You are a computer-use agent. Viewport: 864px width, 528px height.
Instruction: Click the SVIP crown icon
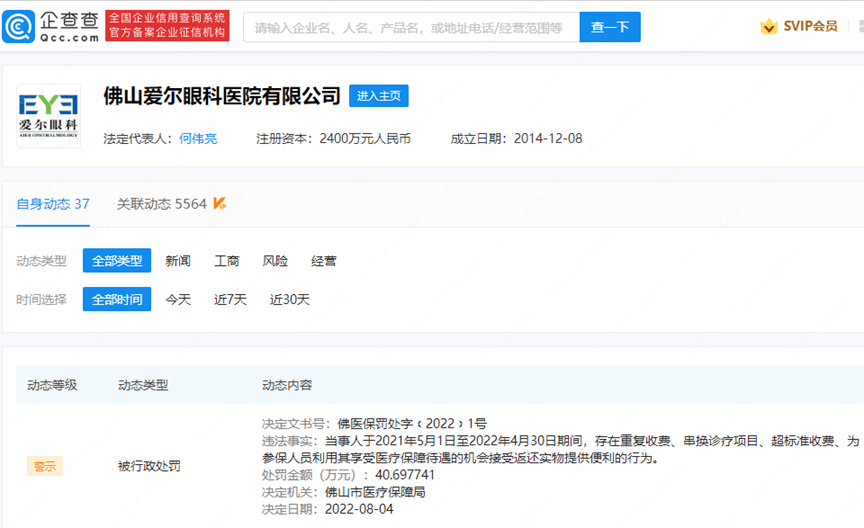coord(769,26)
